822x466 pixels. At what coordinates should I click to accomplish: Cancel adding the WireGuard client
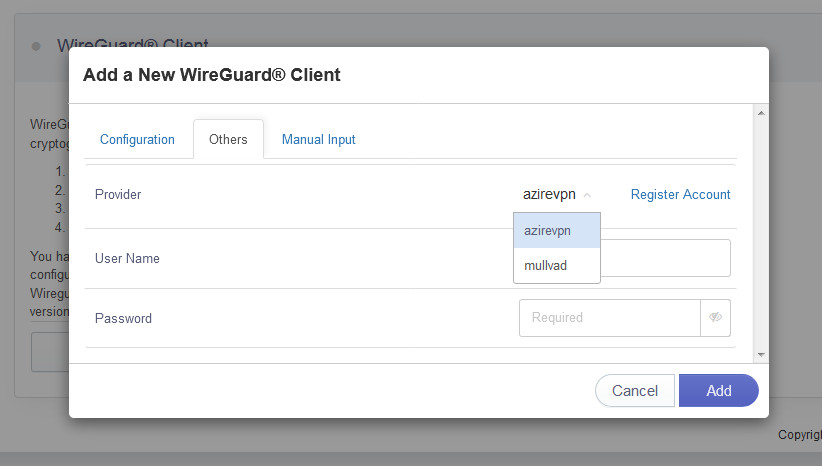[635, 391]
